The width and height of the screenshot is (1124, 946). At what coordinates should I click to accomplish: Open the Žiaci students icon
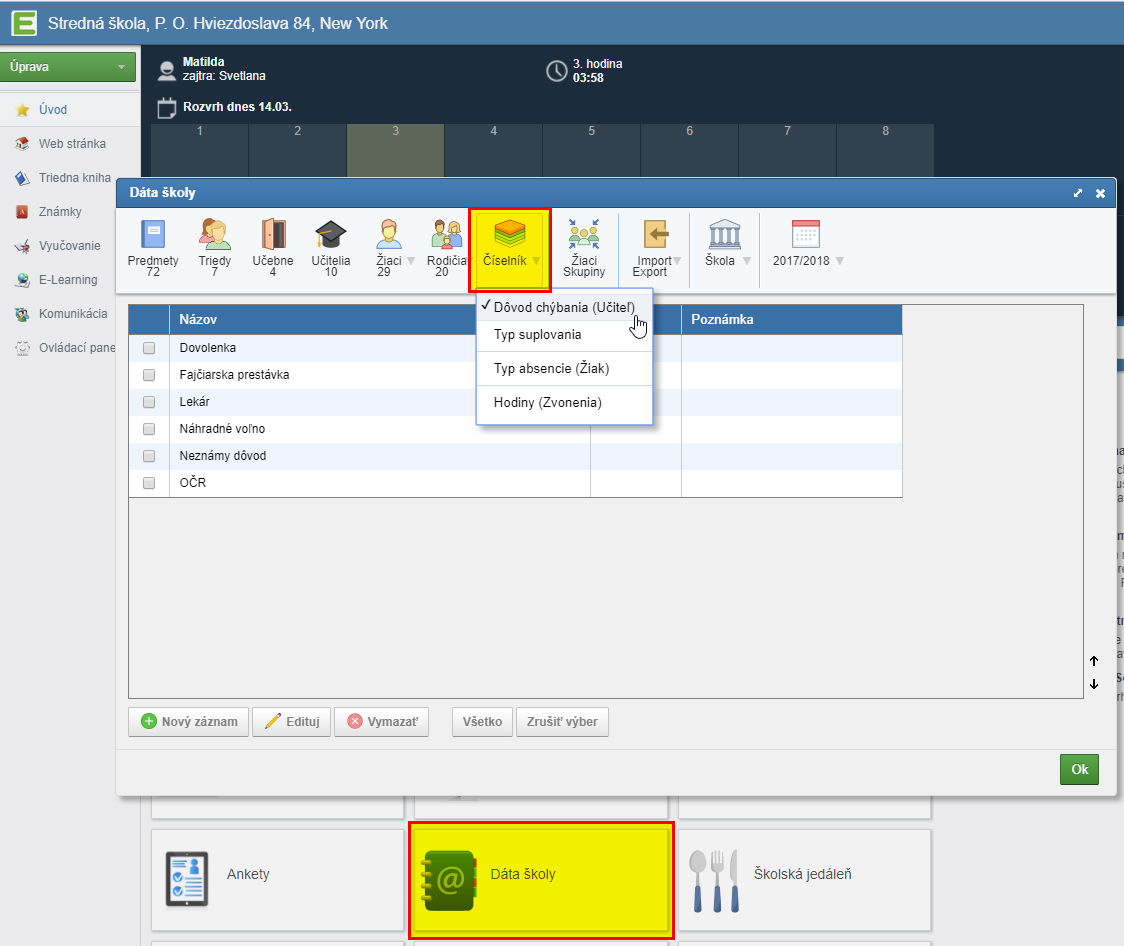click(x=389, y=234)
